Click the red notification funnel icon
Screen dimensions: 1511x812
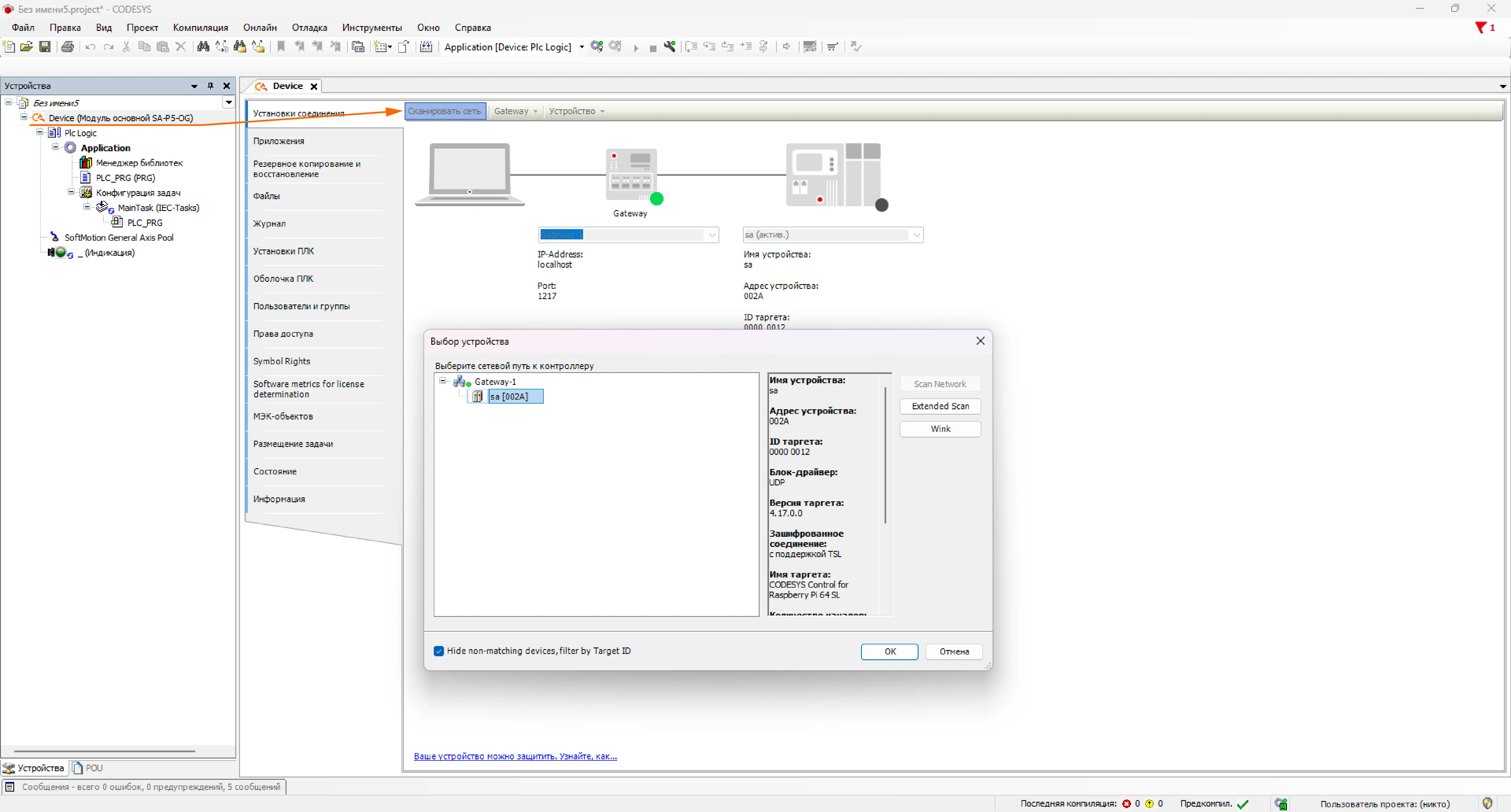[x=1481, y=27]
